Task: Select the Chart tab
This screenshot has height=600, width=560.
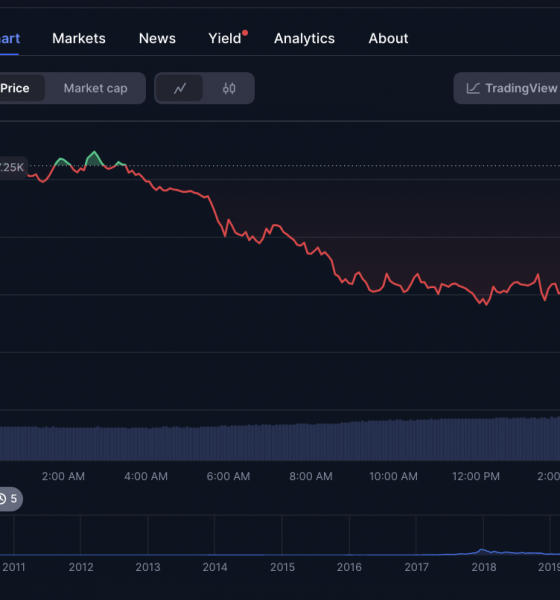Action: tap(10, 39)
